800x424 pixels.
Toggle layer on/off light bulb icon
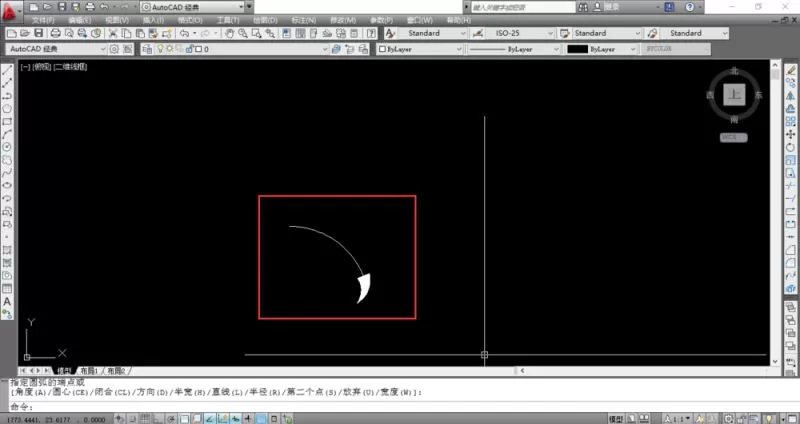pos(160,49)
